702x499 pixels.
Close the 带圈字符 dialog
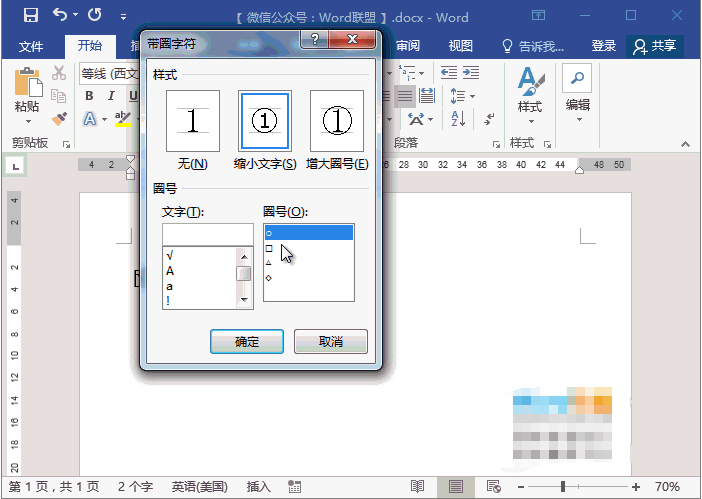352,39
